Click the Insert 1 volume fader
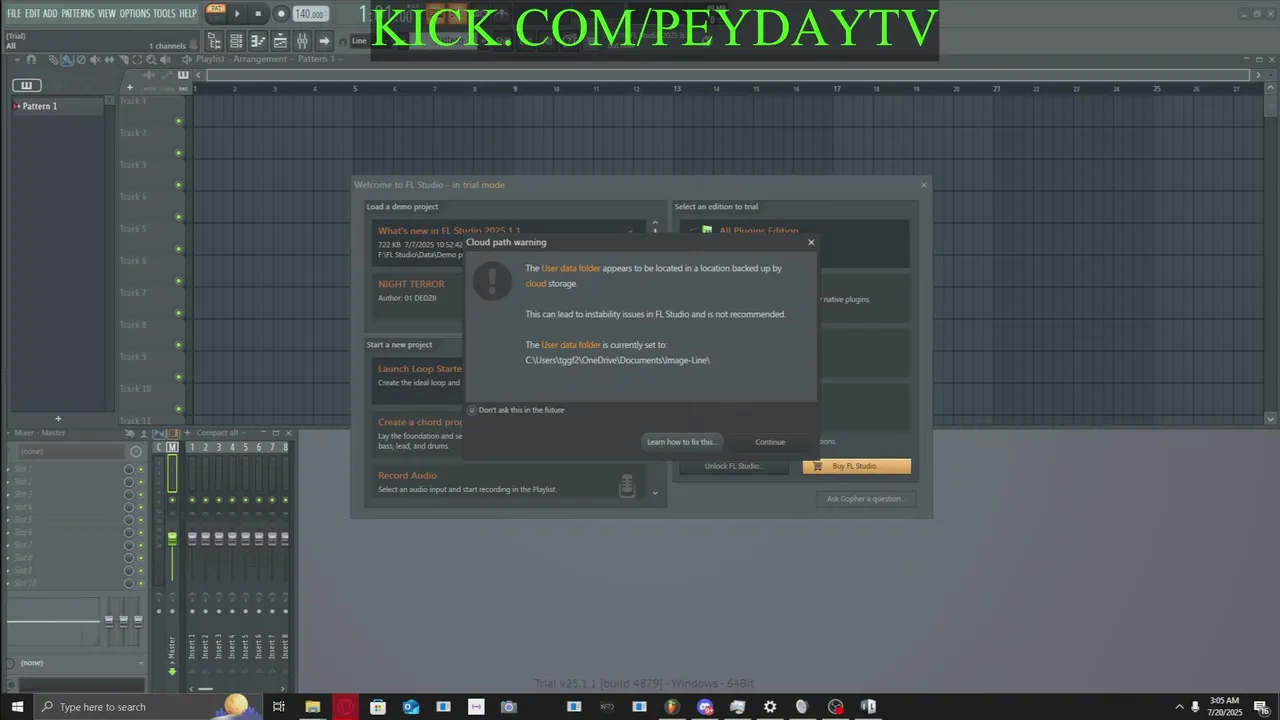Screen dimensions: 1280x720 tap(193, 538)
